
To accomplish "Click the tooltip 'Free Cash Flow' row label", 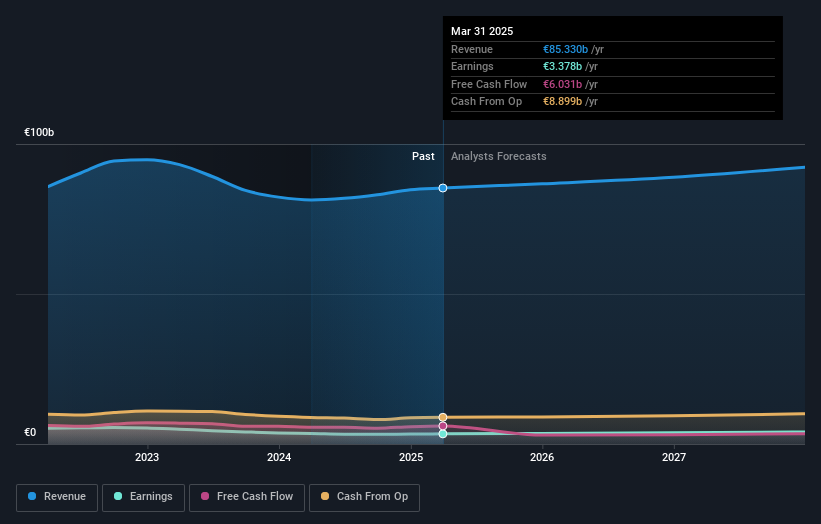I will [x=489, y=84].
